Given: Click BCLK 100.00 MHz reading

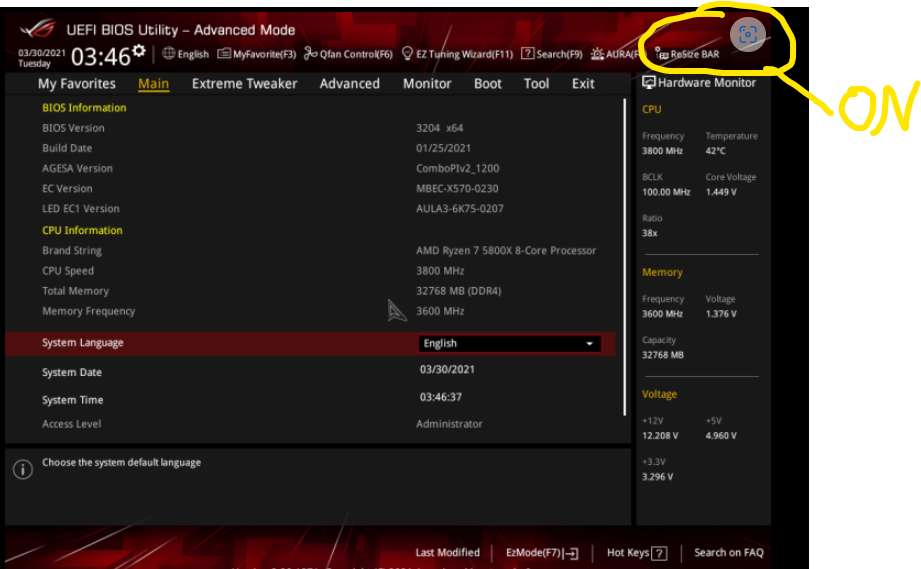Looking at the screenshot, I should 666,192.
